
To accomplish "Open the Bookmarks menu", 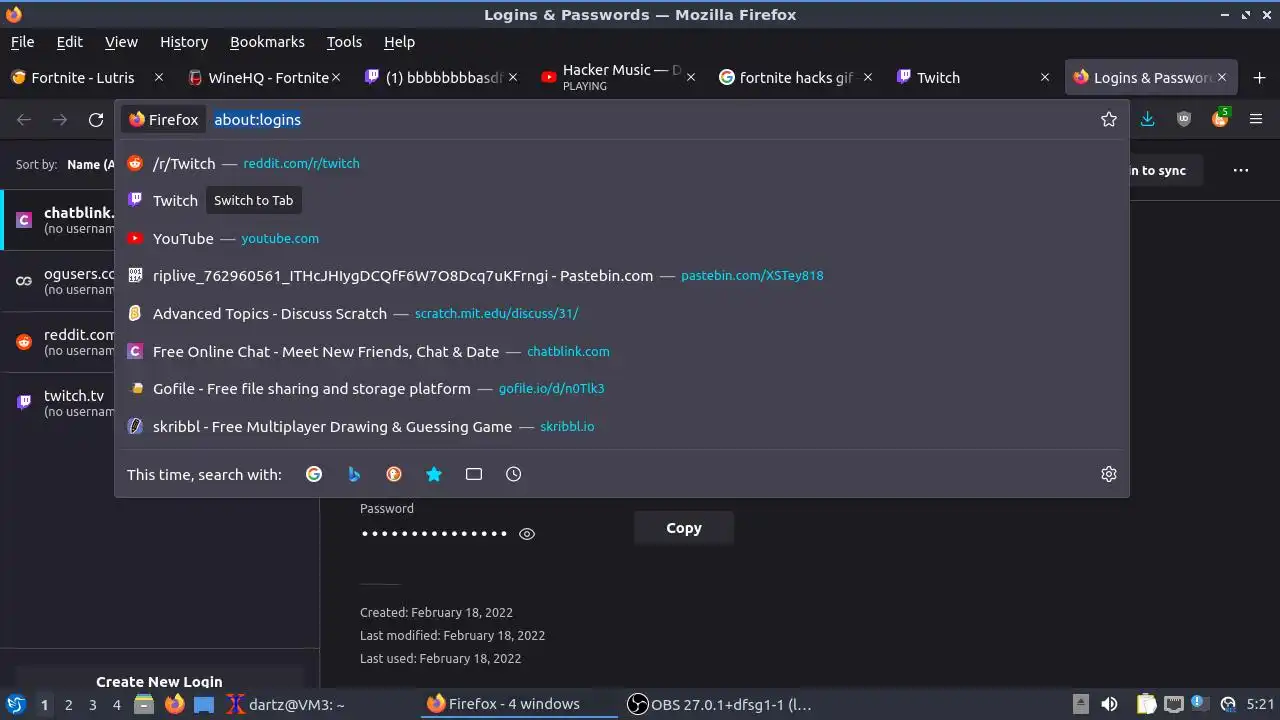I will [x=267, y=42].
